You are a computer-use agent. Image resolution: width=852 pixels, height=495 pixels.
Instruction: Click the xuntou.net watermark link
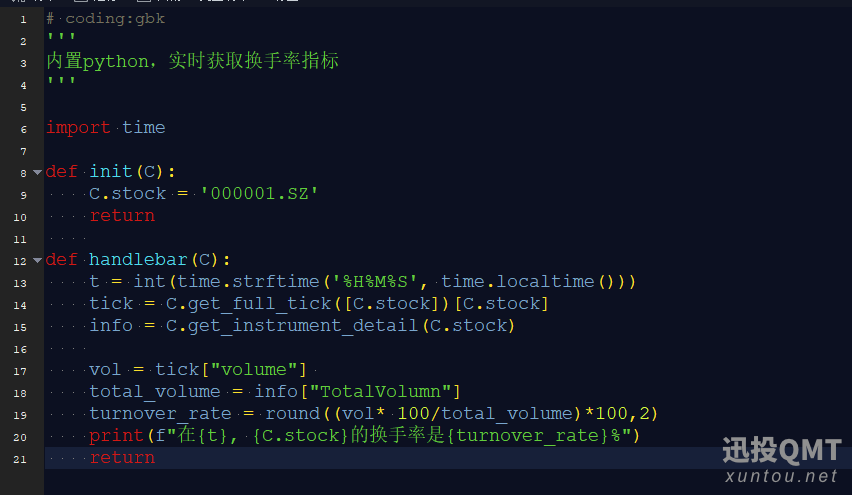(782, 477)
